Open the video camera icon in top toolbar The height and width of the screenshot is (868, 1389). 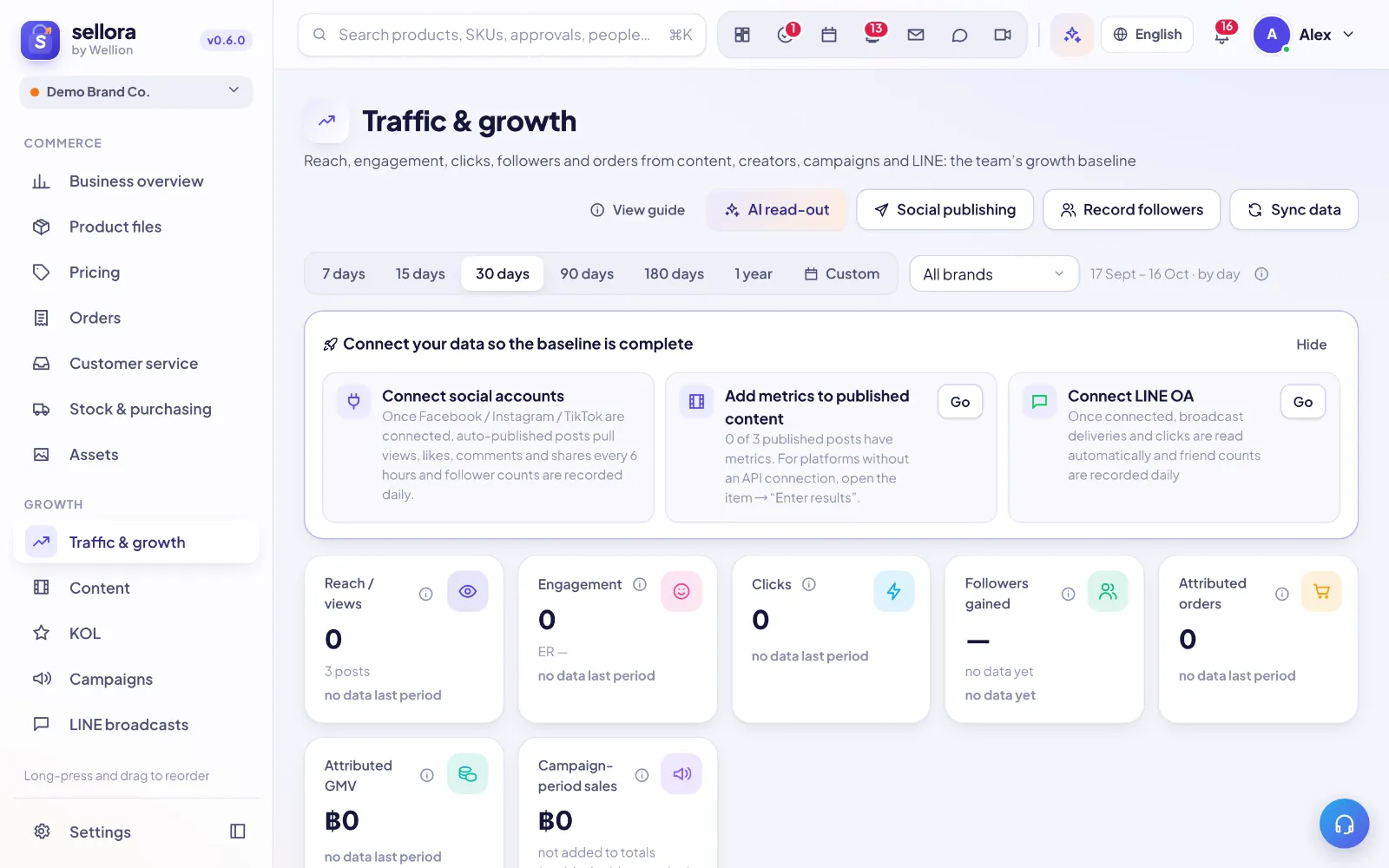point(1003,35)
